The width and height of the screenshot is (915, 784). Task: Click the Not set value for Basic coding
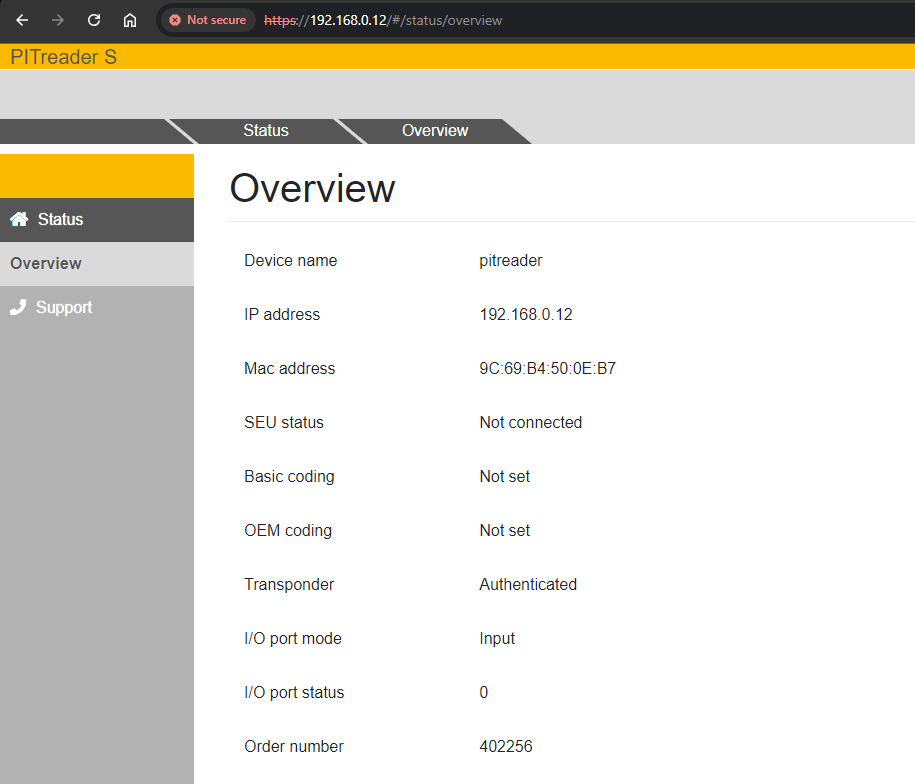pyautogui.click(x=504, y=477)
